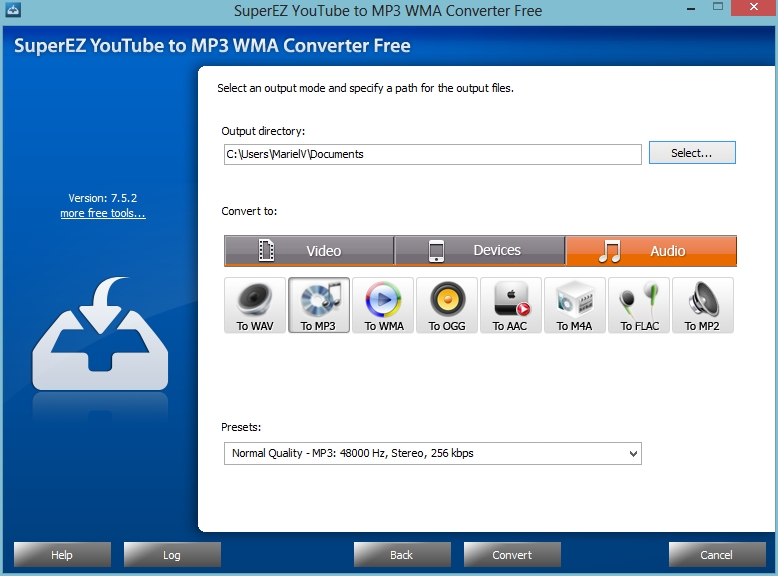The width and height of the screenshot is (778, 576).
Task: Follow the 'more free tools...' link
Action: (102, 214)
